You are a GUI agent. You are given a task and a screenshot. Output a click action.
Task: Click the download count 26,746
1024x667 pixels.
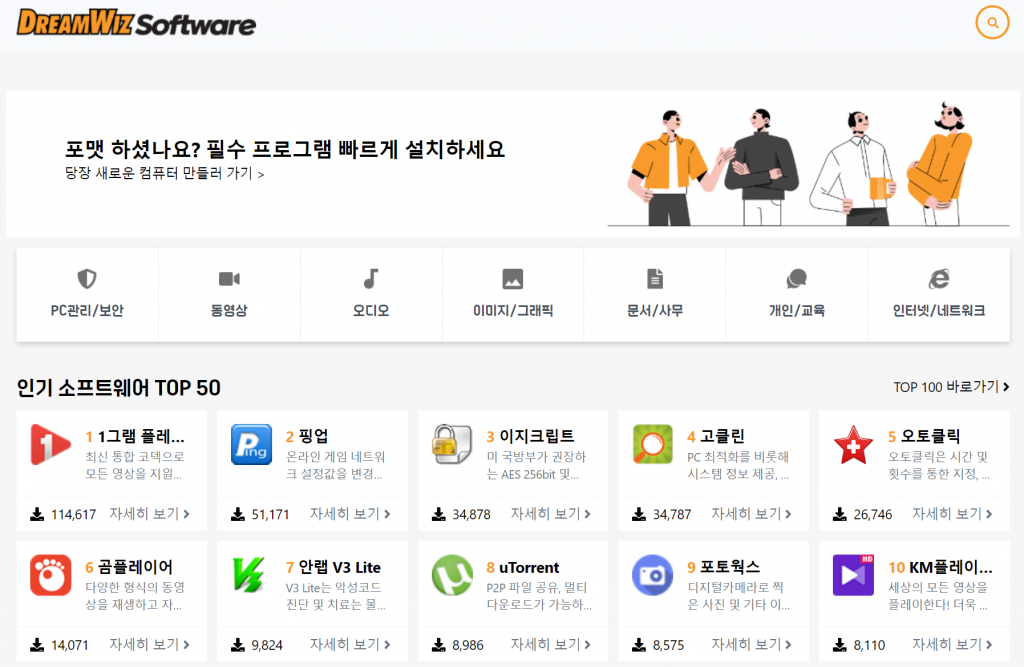[x=872, y=515]
